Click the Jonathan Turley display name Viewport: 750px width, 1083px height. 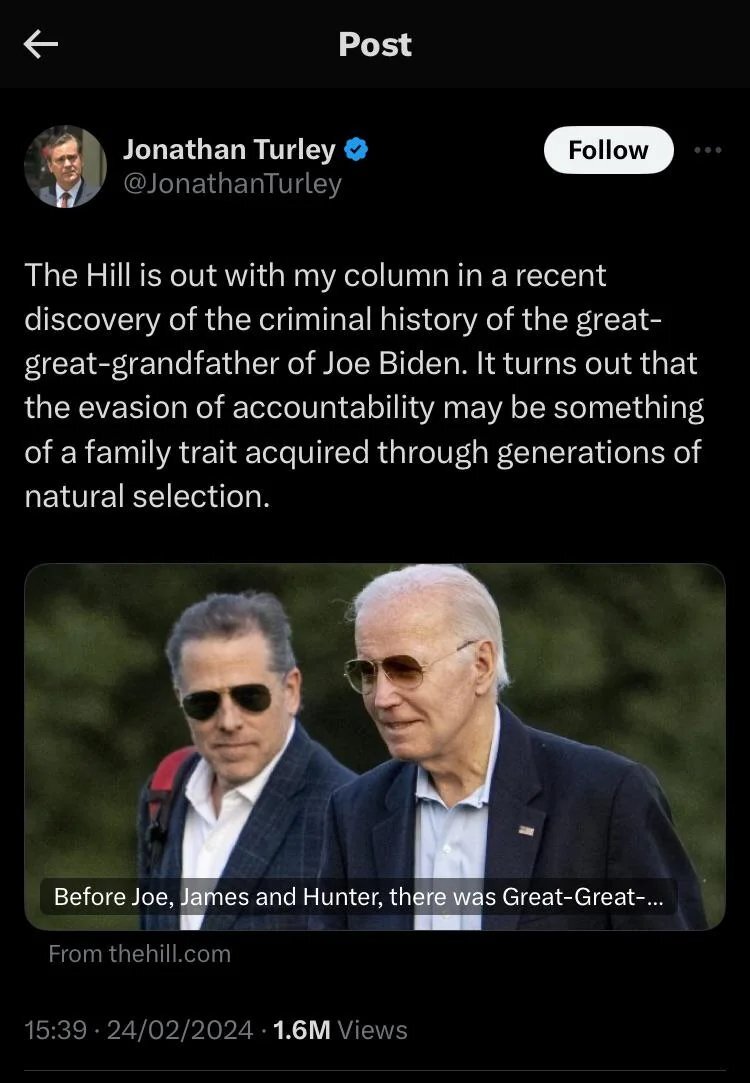pyautogui.click(x=229, y=150)
